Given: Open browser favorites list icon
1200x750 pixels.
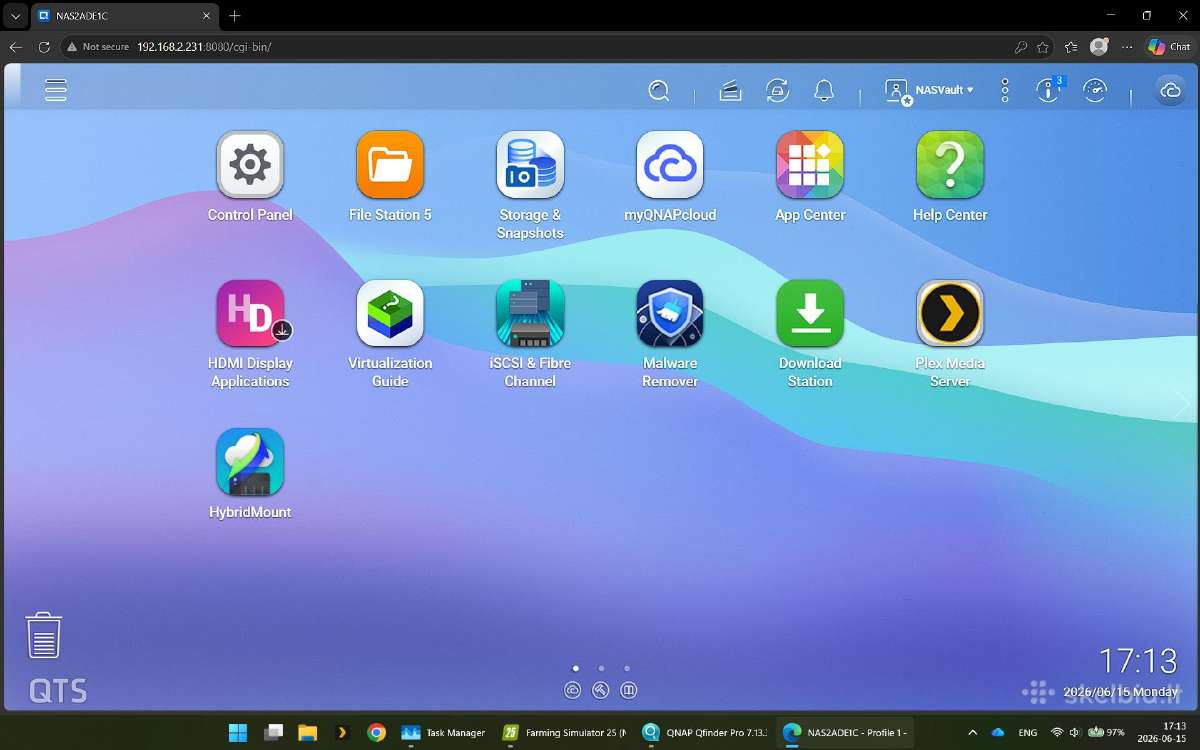Looking at the screenshot, I should (x=1071, y=47).
